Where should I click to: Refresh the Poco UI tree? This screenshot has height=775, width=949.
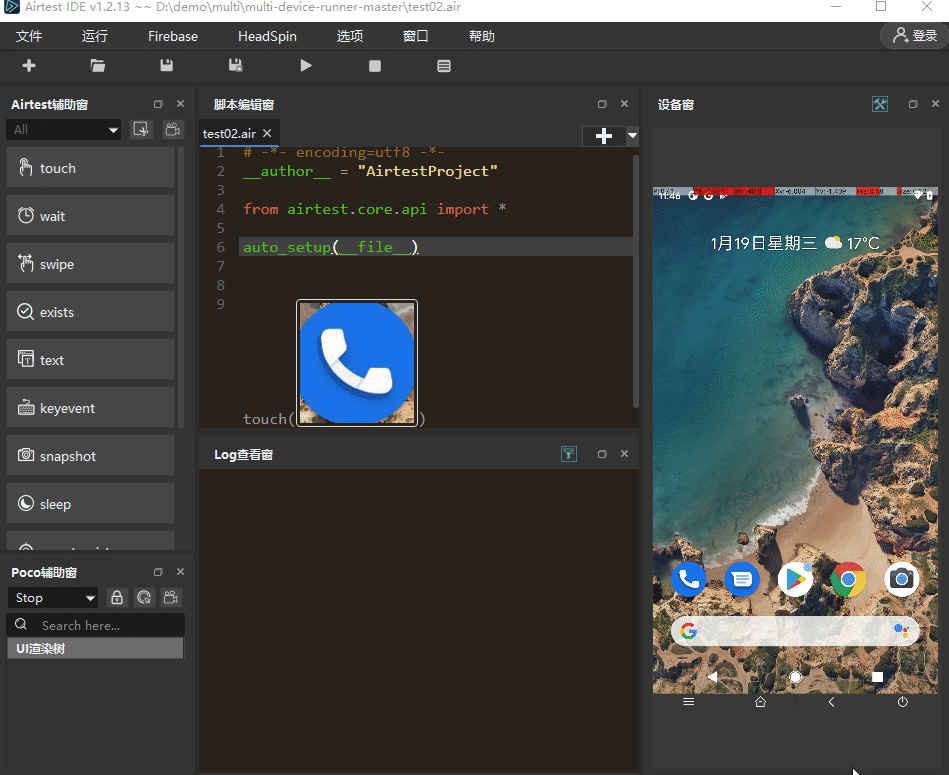pos(143,597)
